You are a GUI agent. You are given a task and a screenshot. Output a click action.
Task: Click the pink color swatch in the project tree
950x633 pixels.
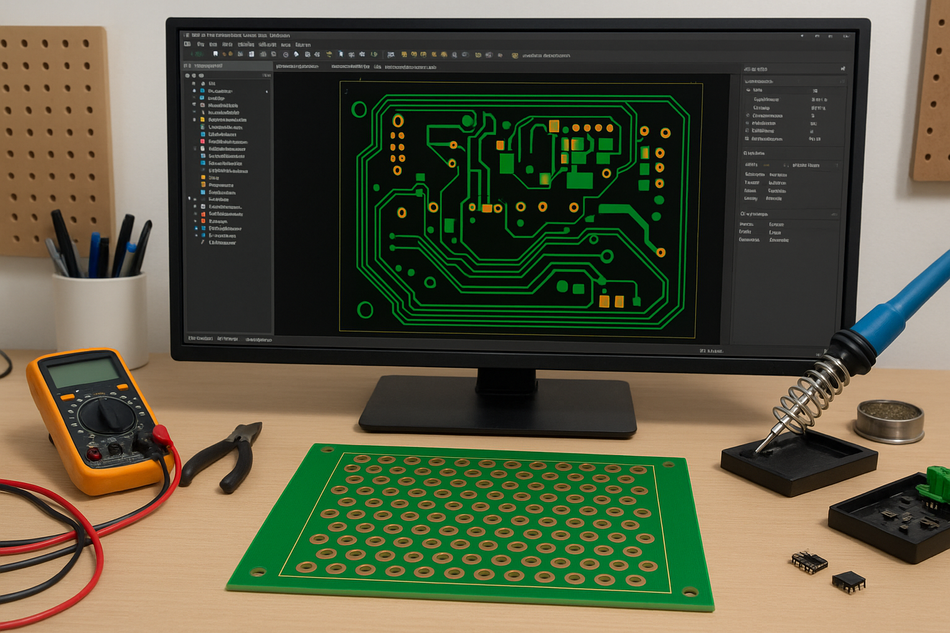[202, 143]
